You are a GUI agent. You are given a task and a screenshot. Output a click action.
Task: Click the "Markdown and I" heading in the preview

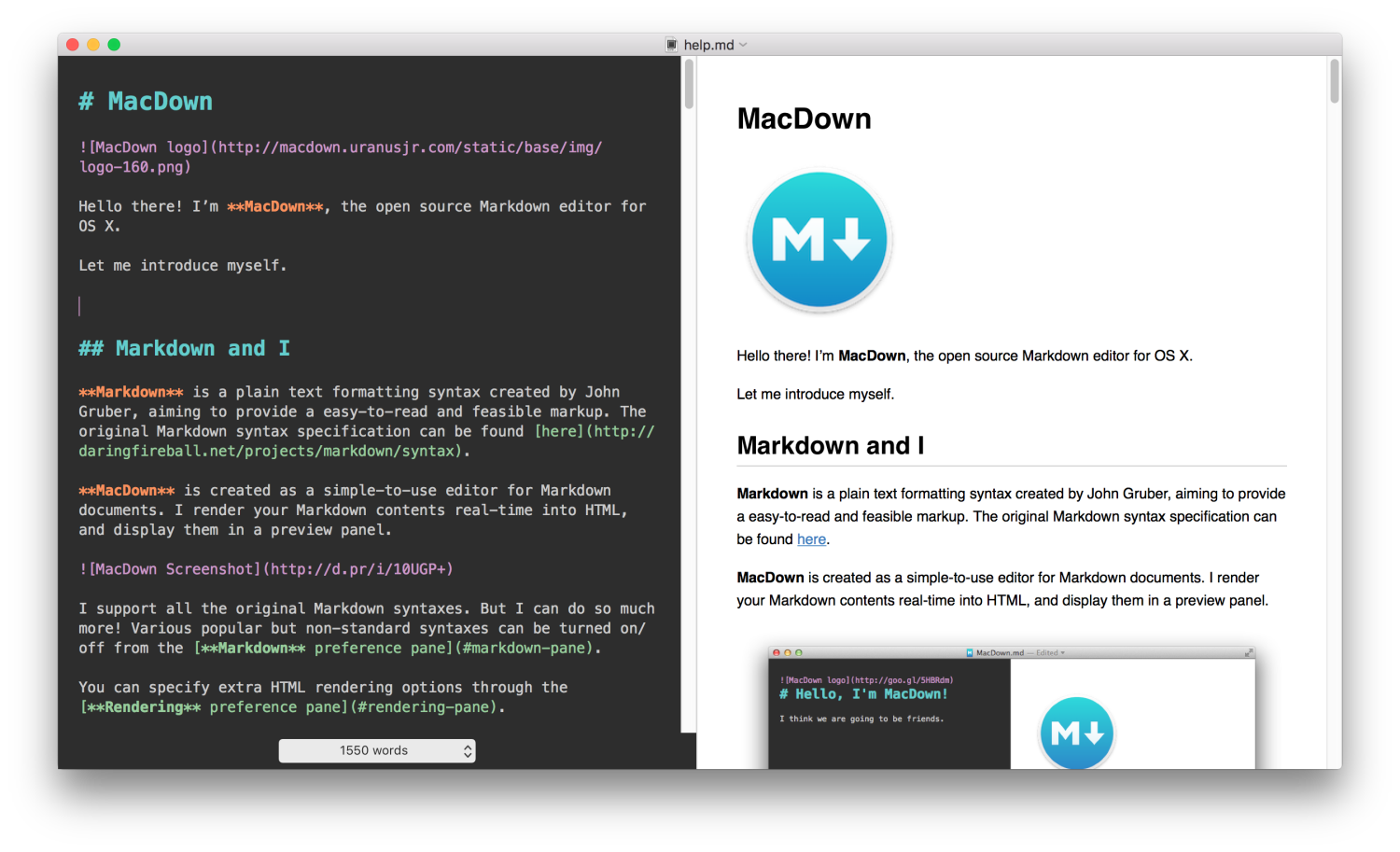coord(830,445)
